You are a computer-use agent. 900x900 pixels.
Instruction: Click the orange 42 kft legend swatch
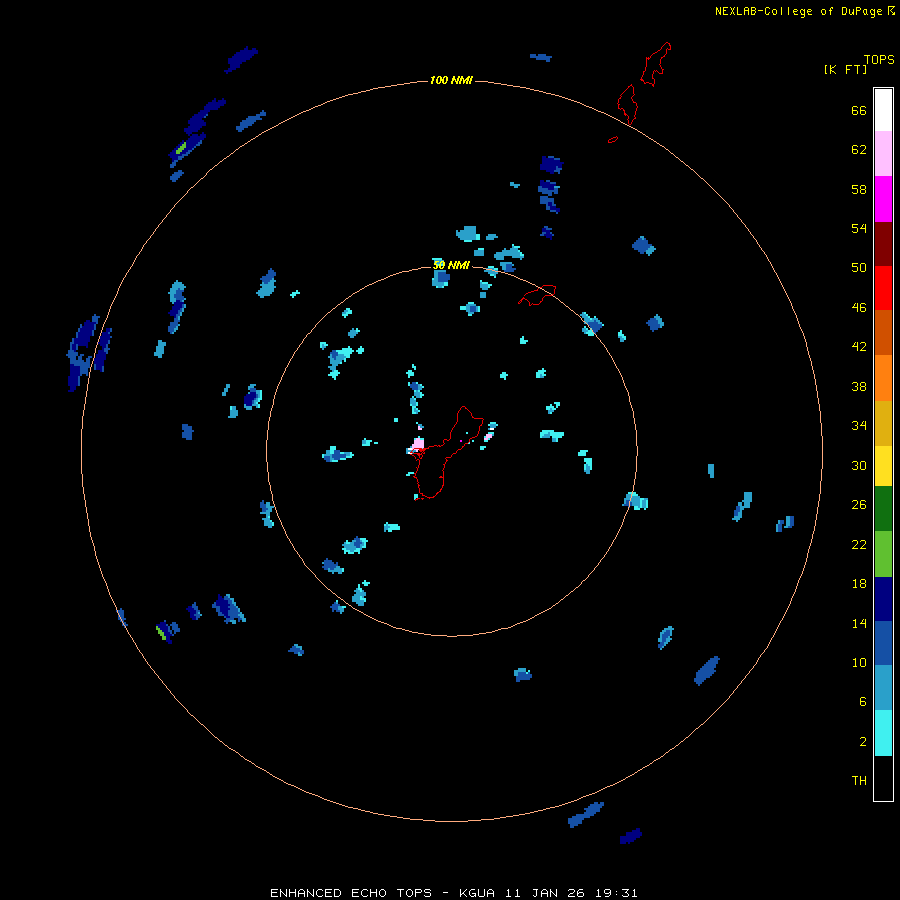coord(883,377)
